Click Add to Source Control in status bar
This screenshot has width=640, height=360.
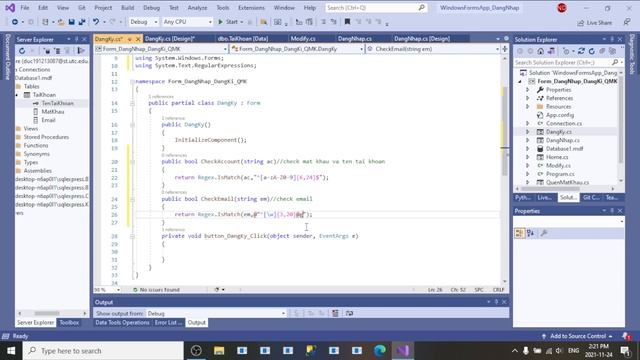tap(578, 336)
